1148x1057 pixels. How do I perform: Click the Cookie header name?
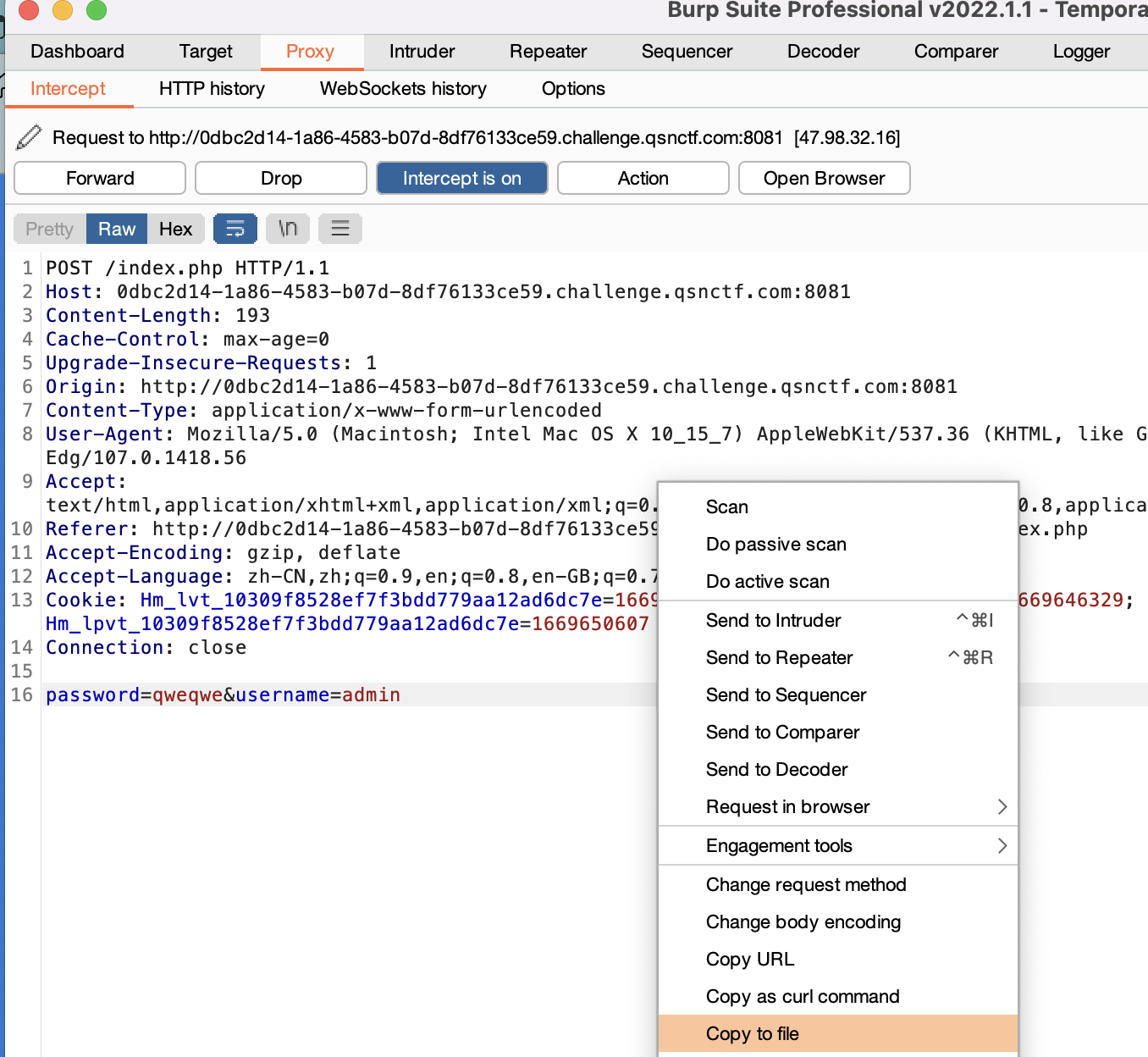(x=81, y=600)
